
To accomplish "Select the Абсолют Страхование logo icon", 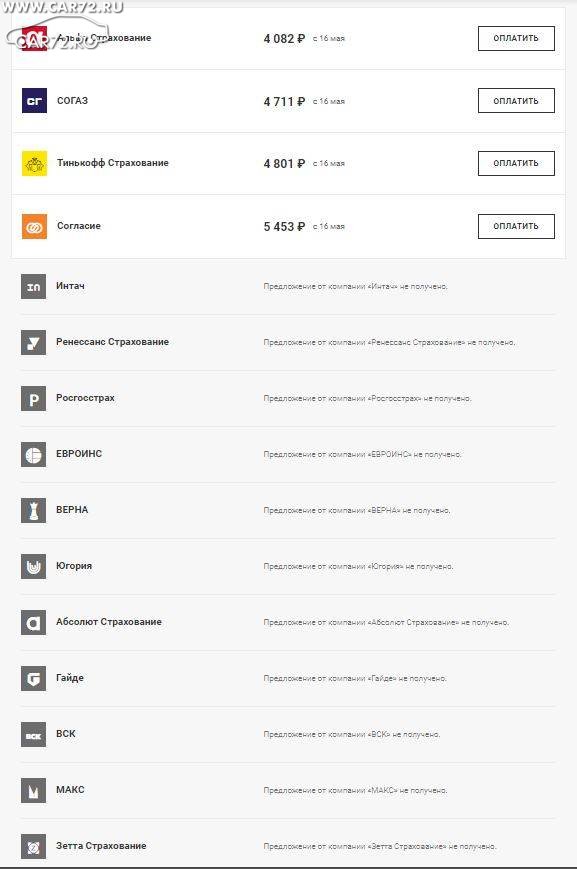I will tap(33, 622).
